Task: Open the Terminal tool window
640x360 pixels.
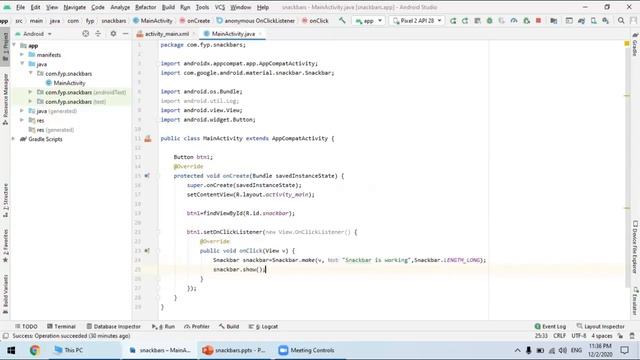Action: [x=61, y=327]
